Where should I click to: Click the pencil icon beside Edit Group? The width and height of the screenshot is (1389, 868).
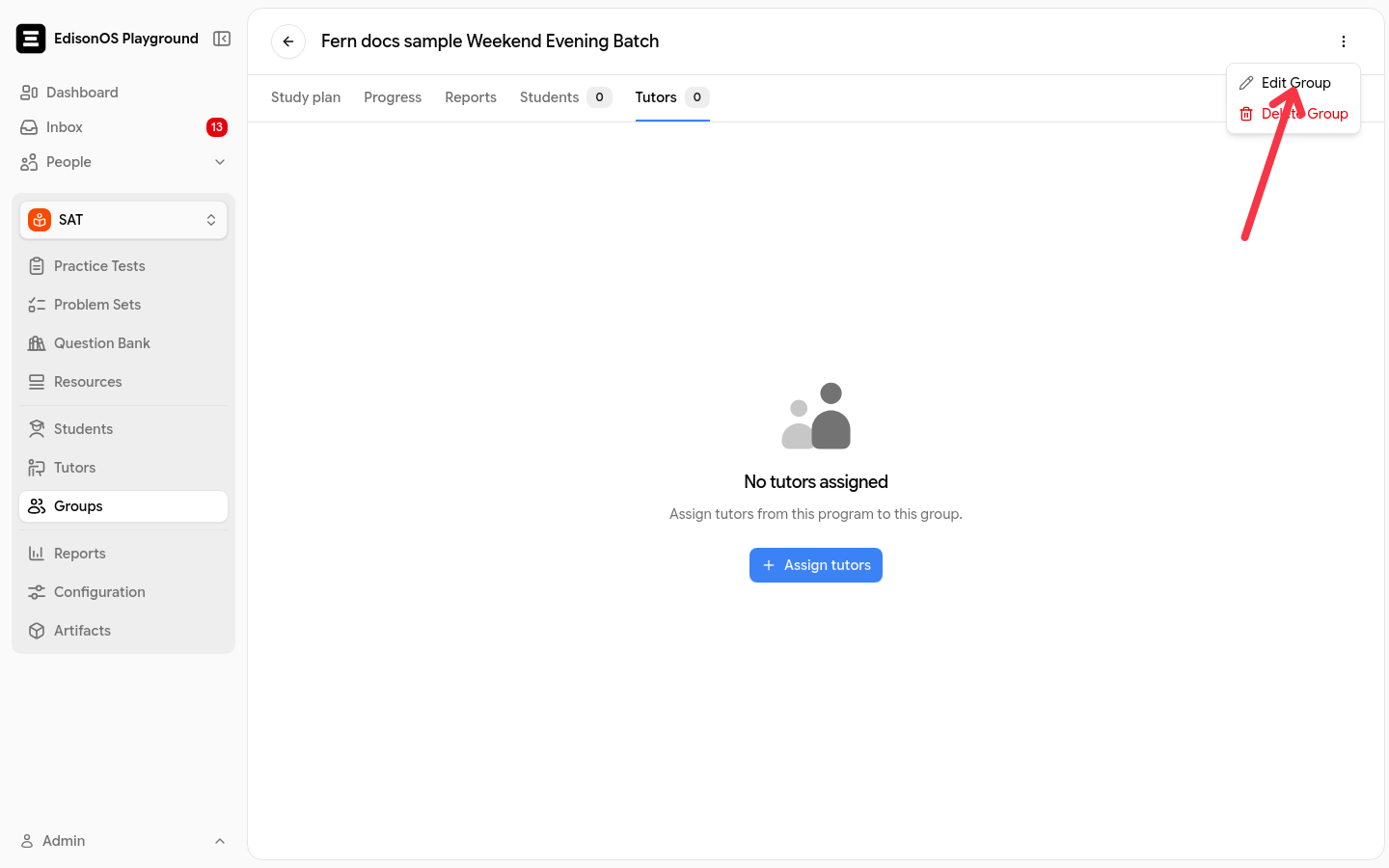coord(1246,83)
